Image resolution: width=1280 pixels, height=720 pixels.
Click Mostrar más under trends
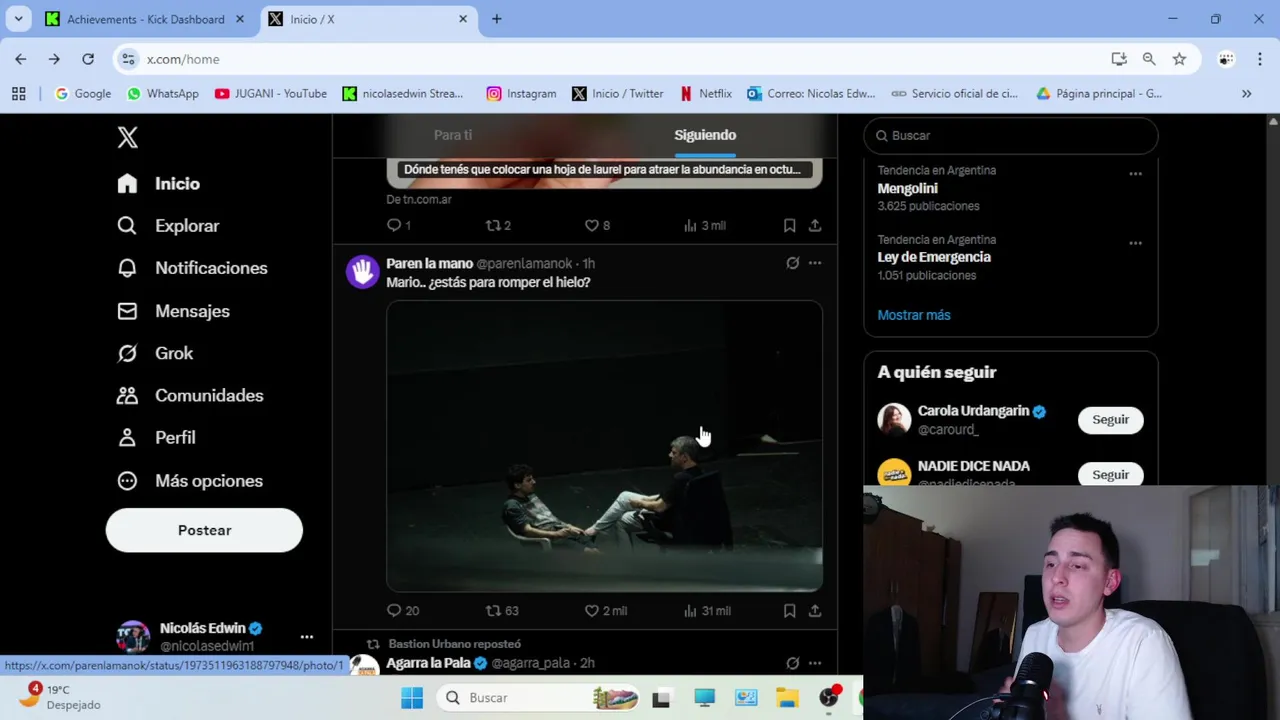pyautogui.click(x=914, y=315)
